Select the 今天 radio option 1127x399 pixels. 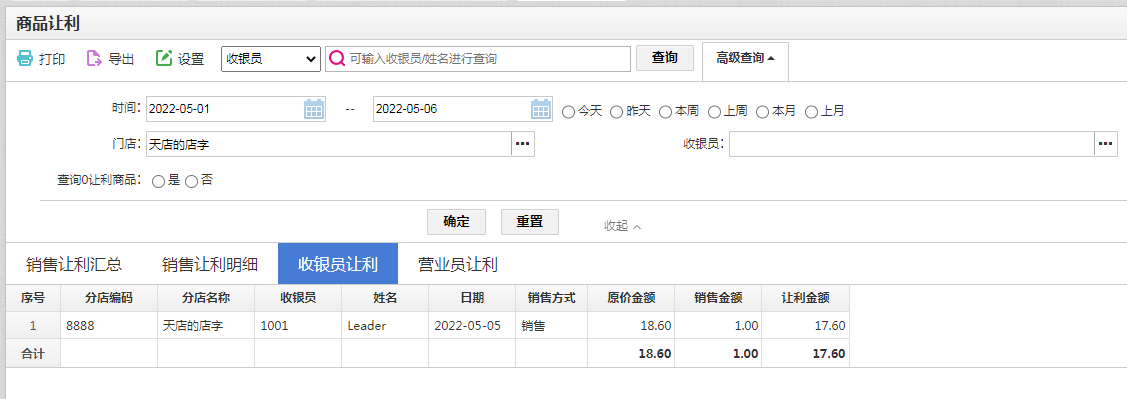point(568,112)
